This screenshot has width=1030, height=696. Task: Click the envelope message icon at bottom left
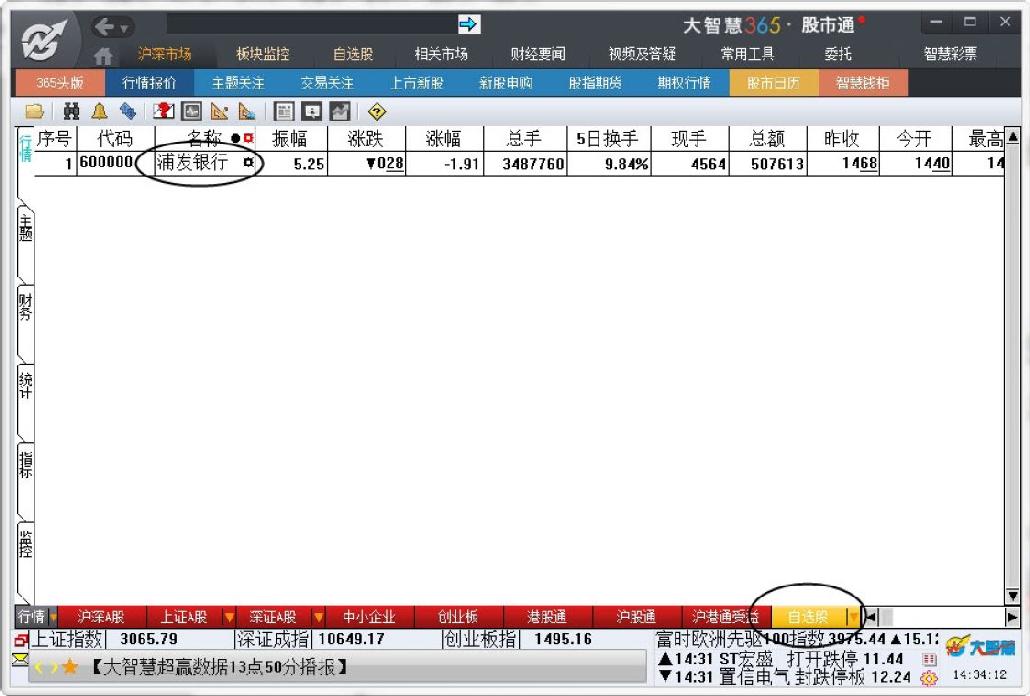tap(20, 659)
